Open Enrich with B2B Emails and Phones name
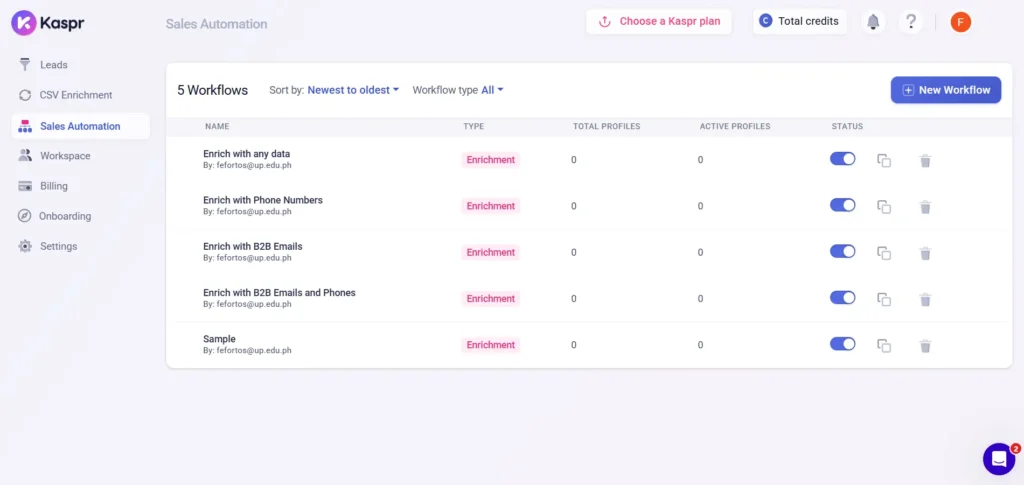This screenshot has height=485, width=1024. 280,293
